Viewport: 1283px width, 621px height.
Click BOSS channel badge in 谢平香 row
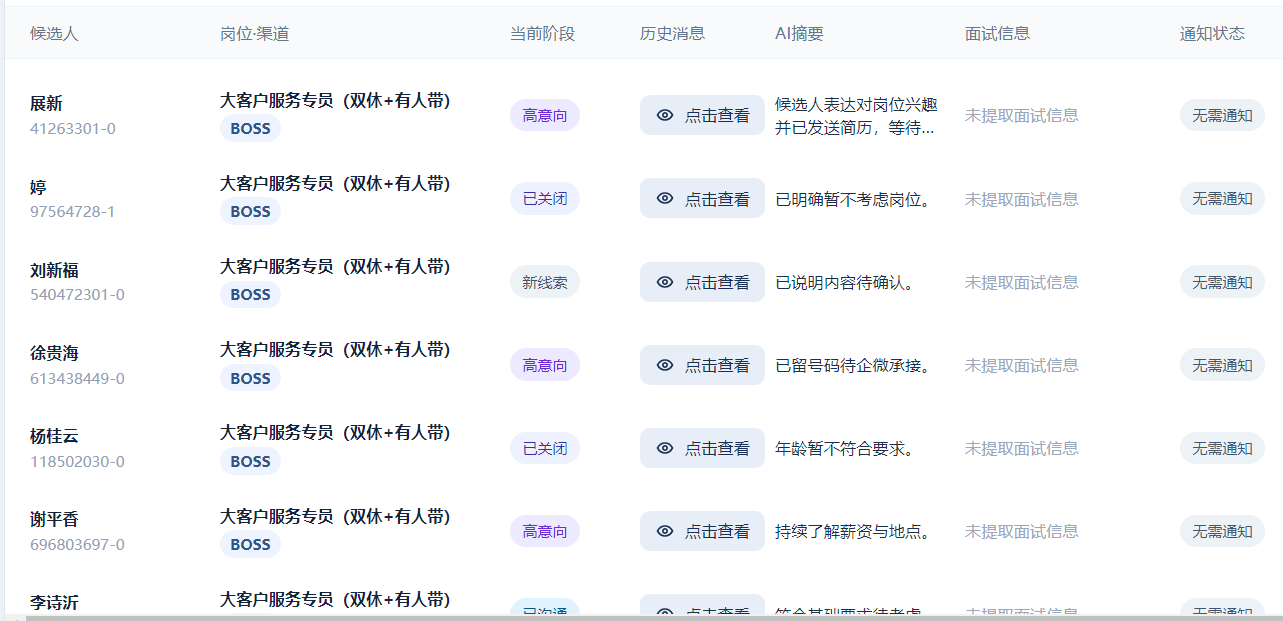[250, 544]
